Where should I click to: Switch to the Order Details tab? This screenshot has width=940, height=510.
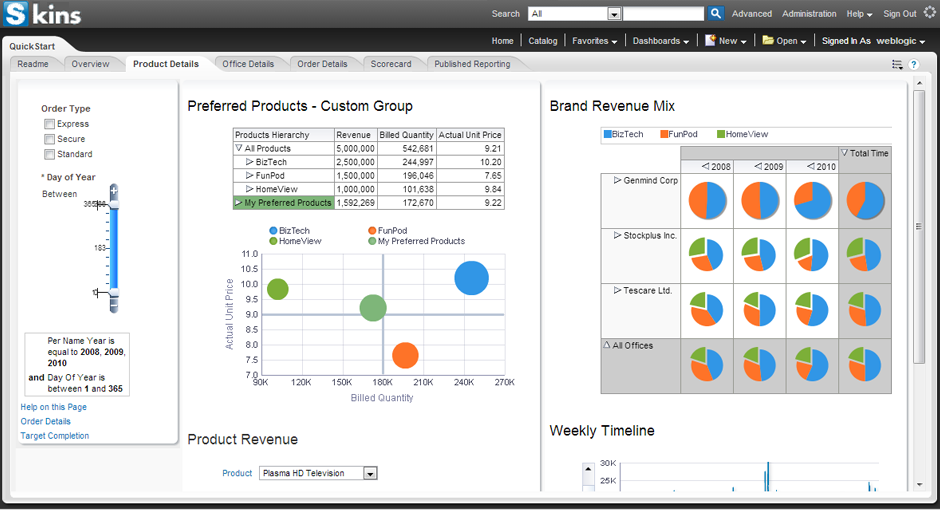click(x=323, y=64)
